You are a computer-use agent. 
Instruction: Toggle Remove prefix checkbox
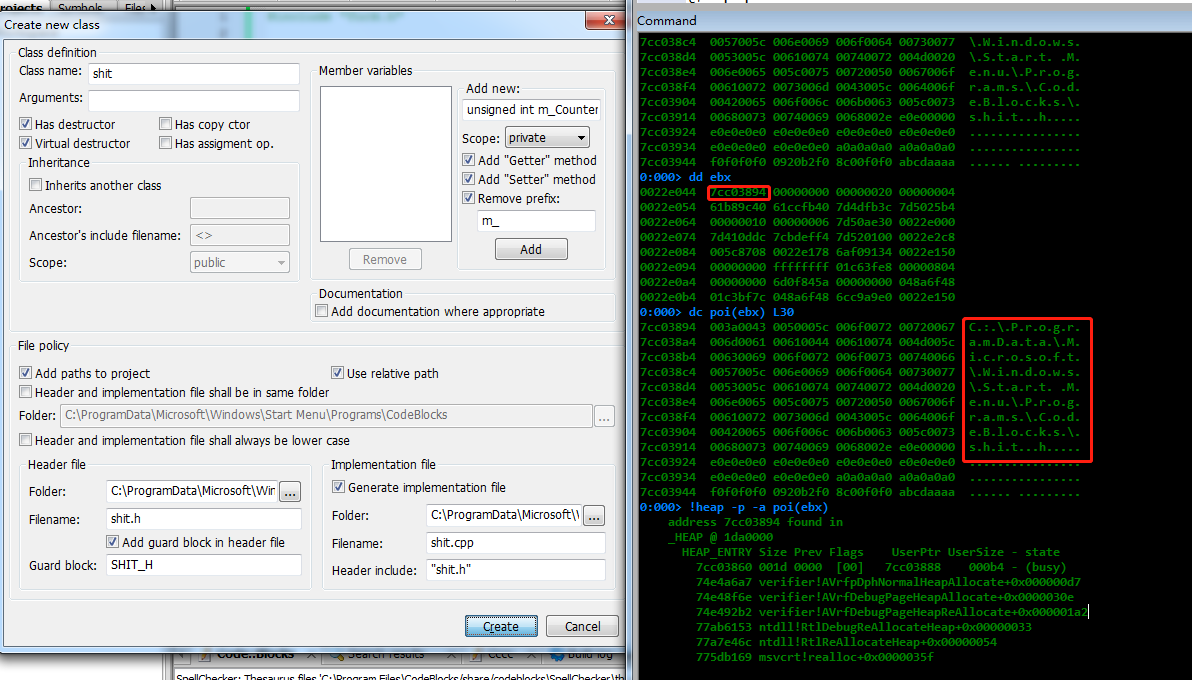469,199
